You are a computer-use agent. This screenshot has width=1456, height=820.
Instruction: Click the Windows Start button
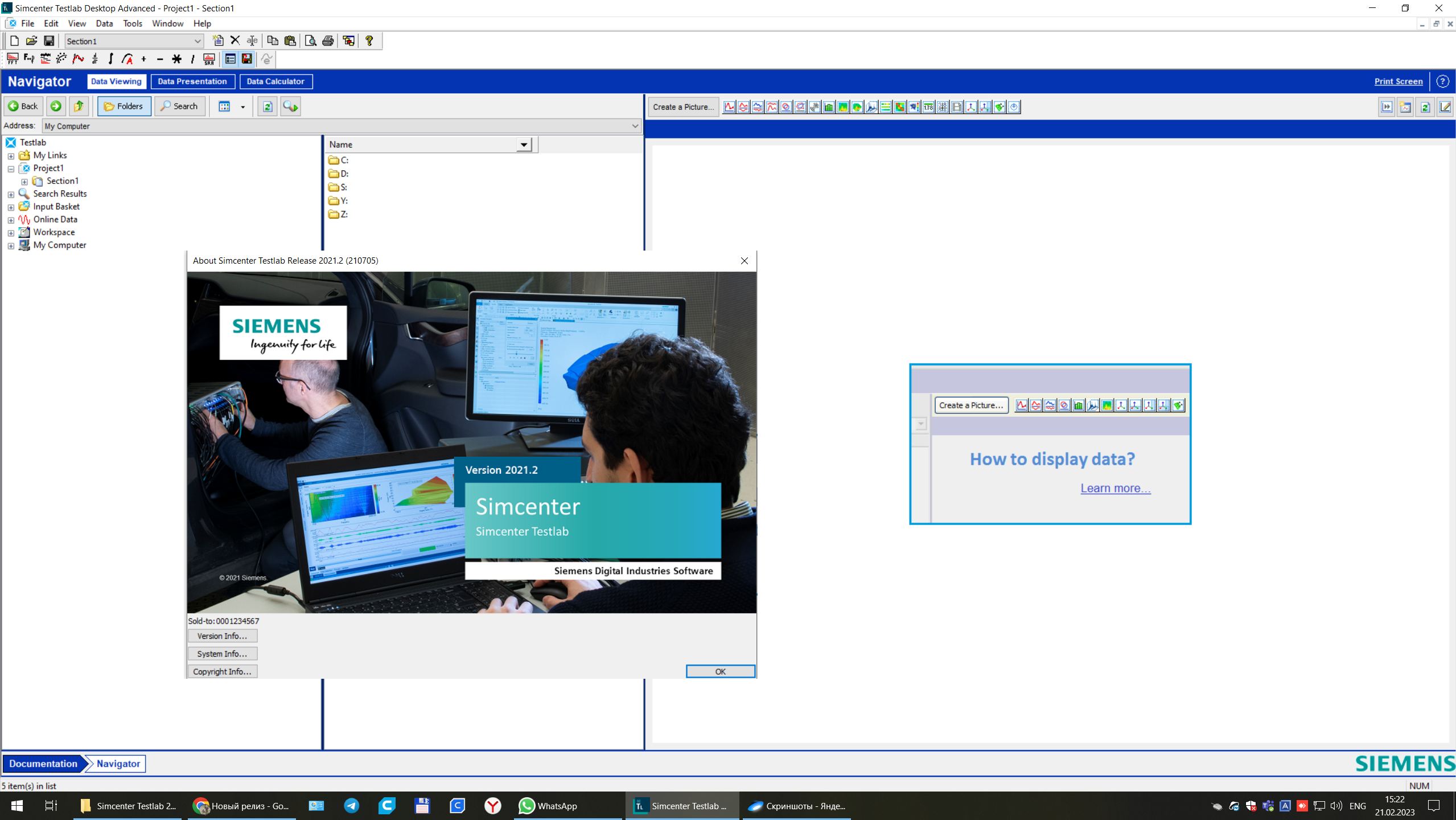coord(17,806)
